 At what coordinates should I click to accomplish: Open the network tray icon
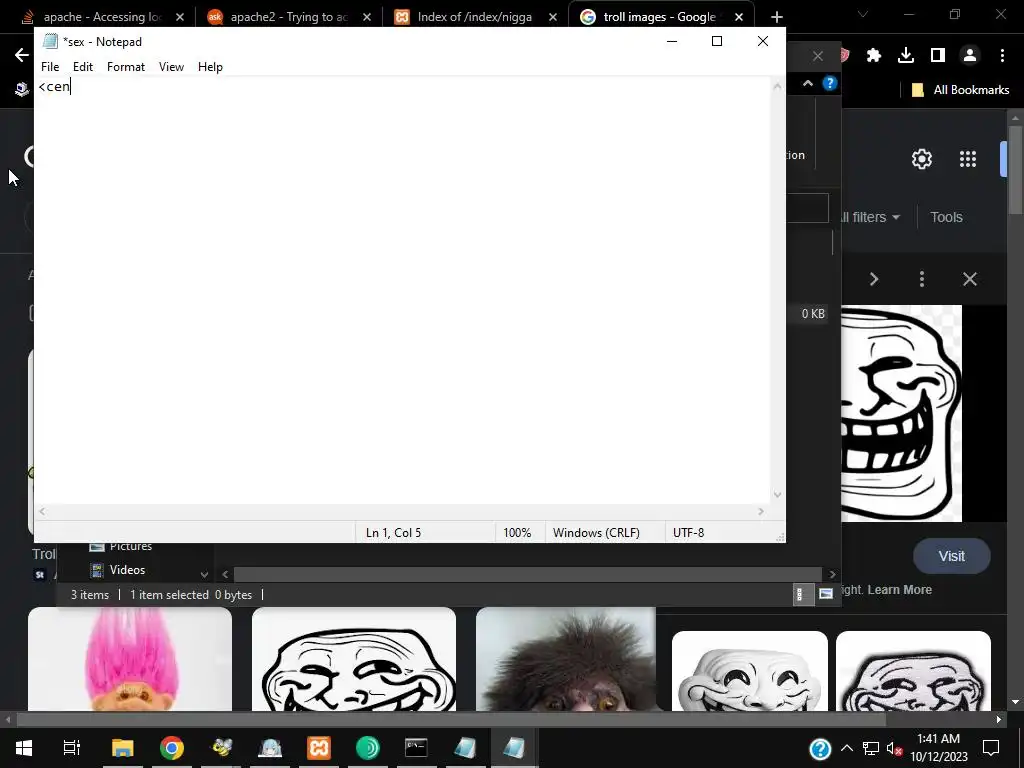871,748
